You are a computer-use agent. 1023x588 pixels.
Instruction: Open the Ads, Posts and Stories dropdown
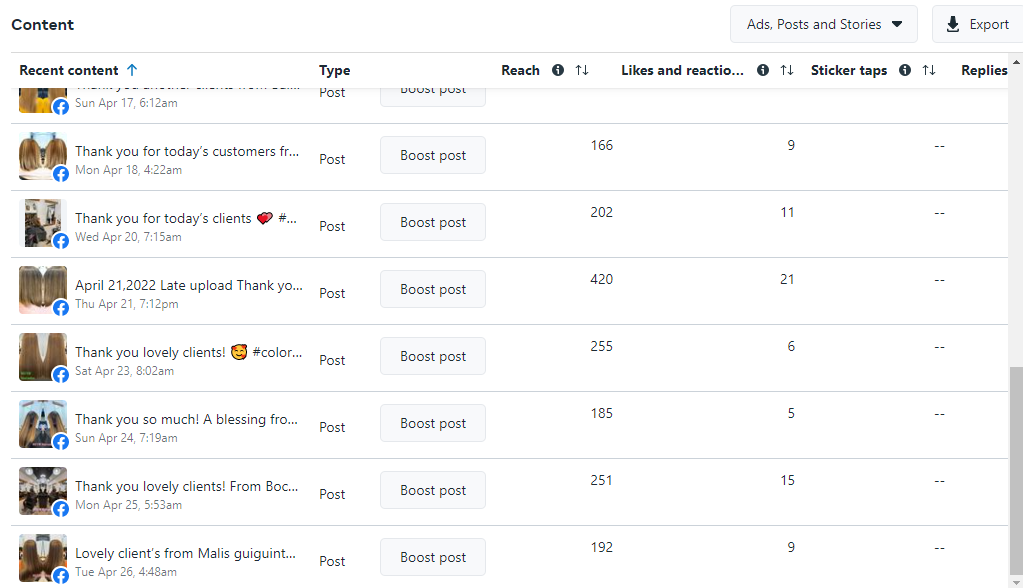824,24
